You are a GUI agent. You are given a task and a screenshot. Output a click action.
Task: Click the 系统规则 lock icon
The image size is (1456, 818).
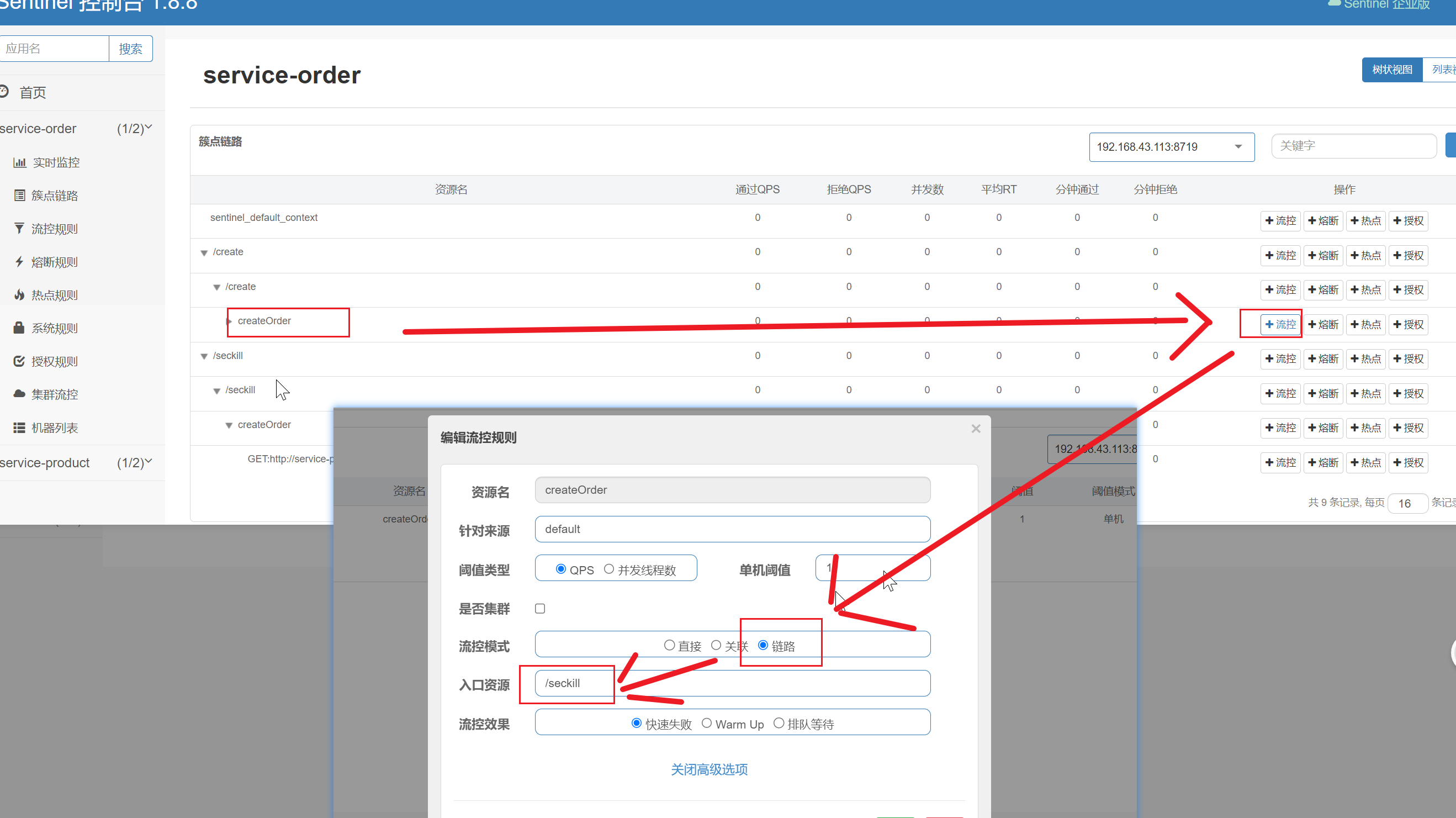point(19,328)
